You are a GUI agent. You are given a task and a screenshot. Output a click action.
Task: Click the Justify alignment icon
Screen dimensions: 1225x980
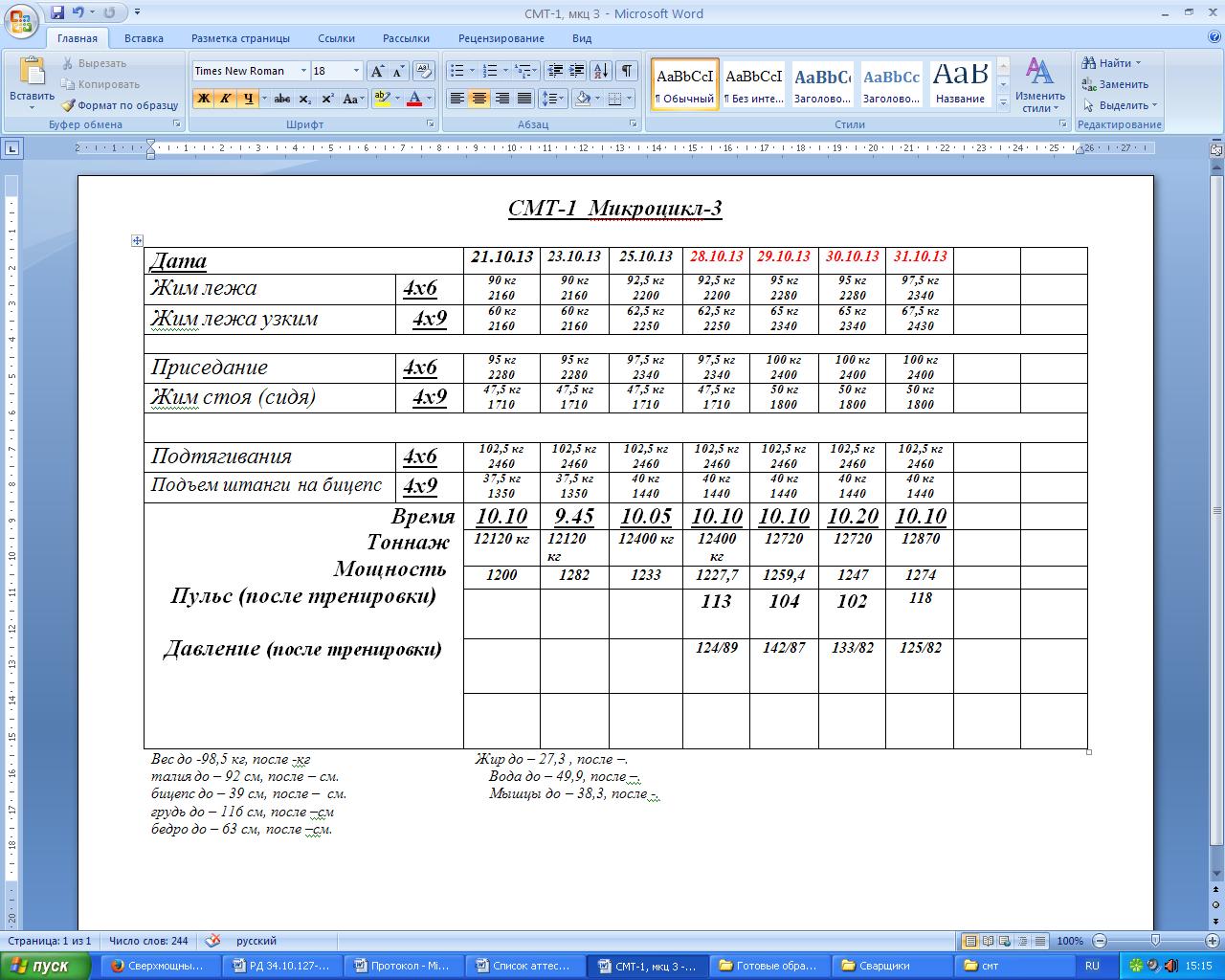click(524, 99)
